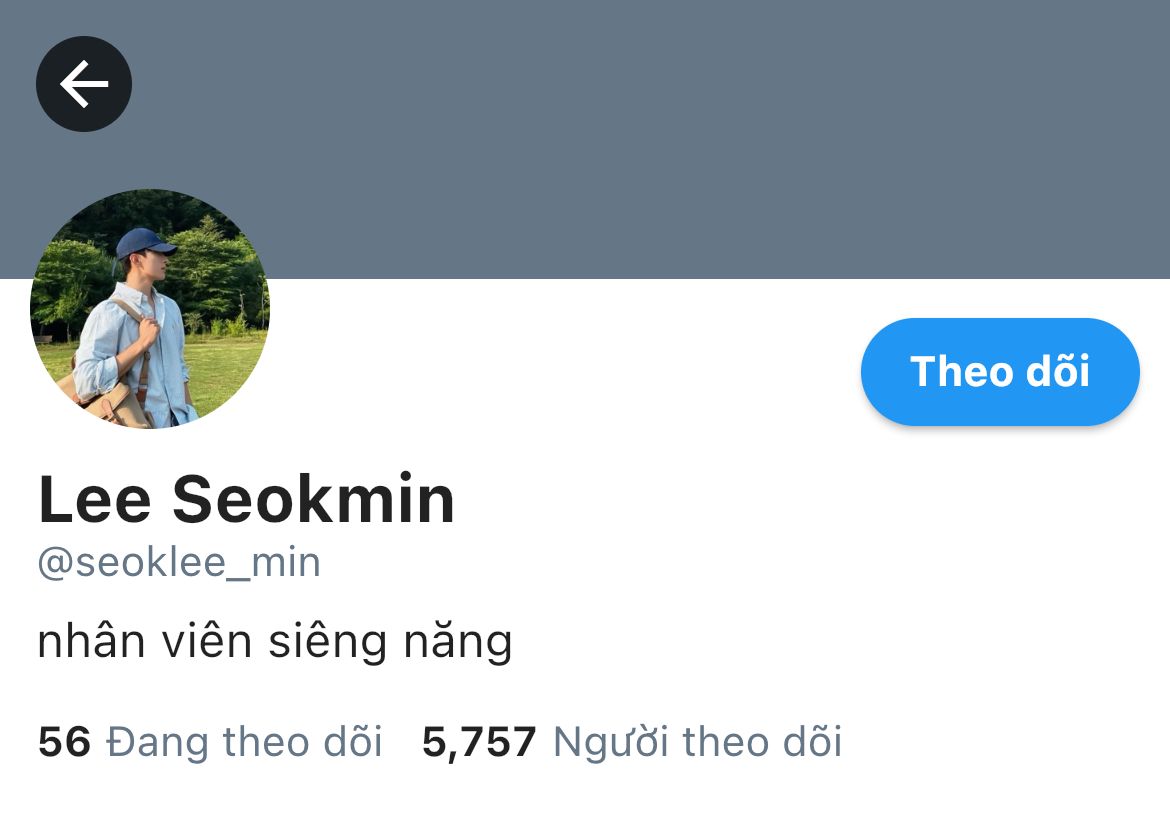The width and height of the screenshot is (1170, 823).
Task: Open the Người theo dõi list
Action: pyautogui.click(x=632, y=742)
